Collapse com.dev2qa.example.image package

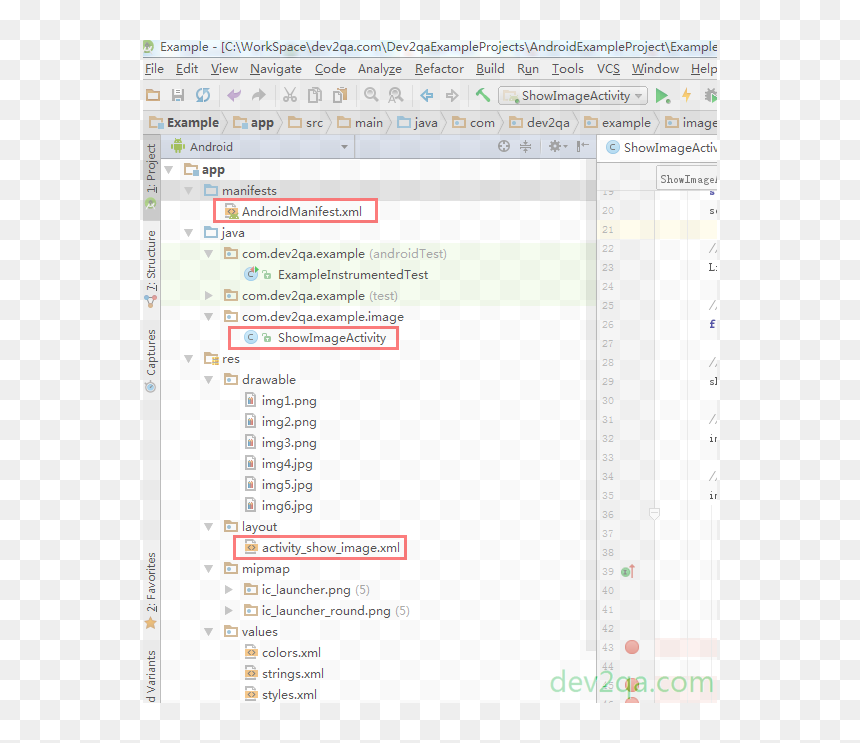tap(209, 317)
